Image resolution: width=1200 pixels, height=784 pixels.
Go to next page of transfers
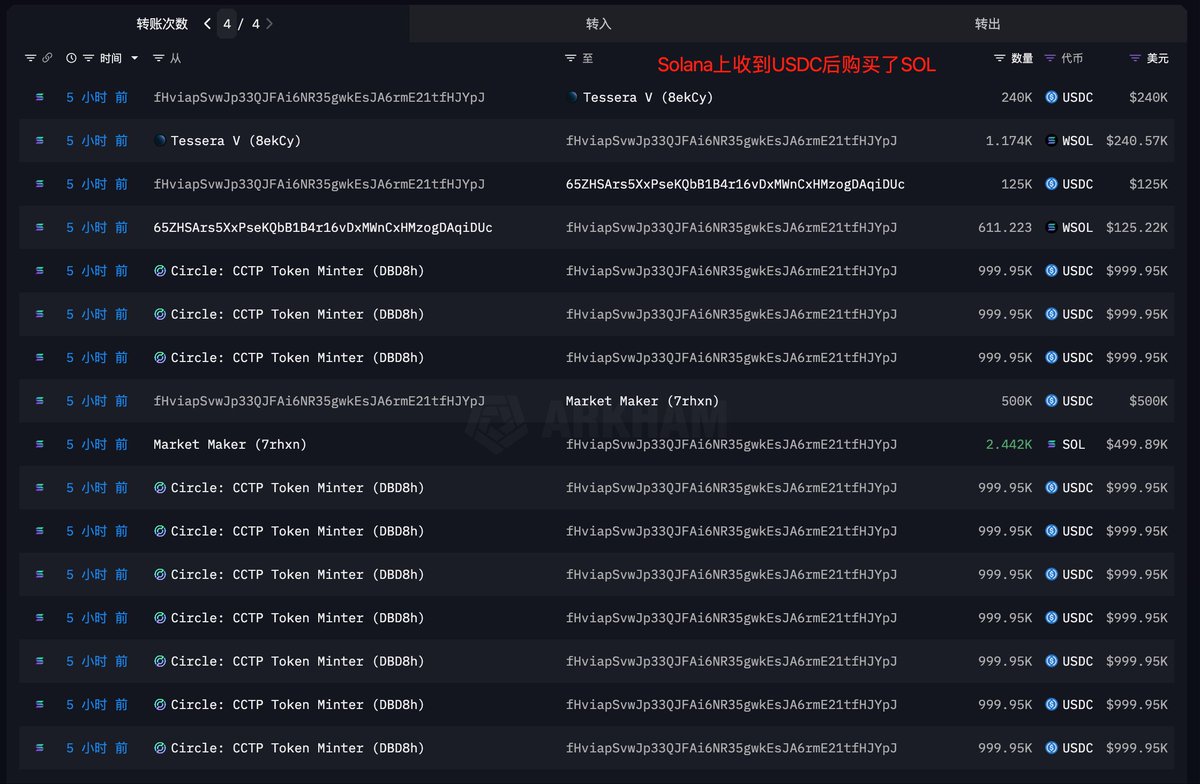(270, 23)
